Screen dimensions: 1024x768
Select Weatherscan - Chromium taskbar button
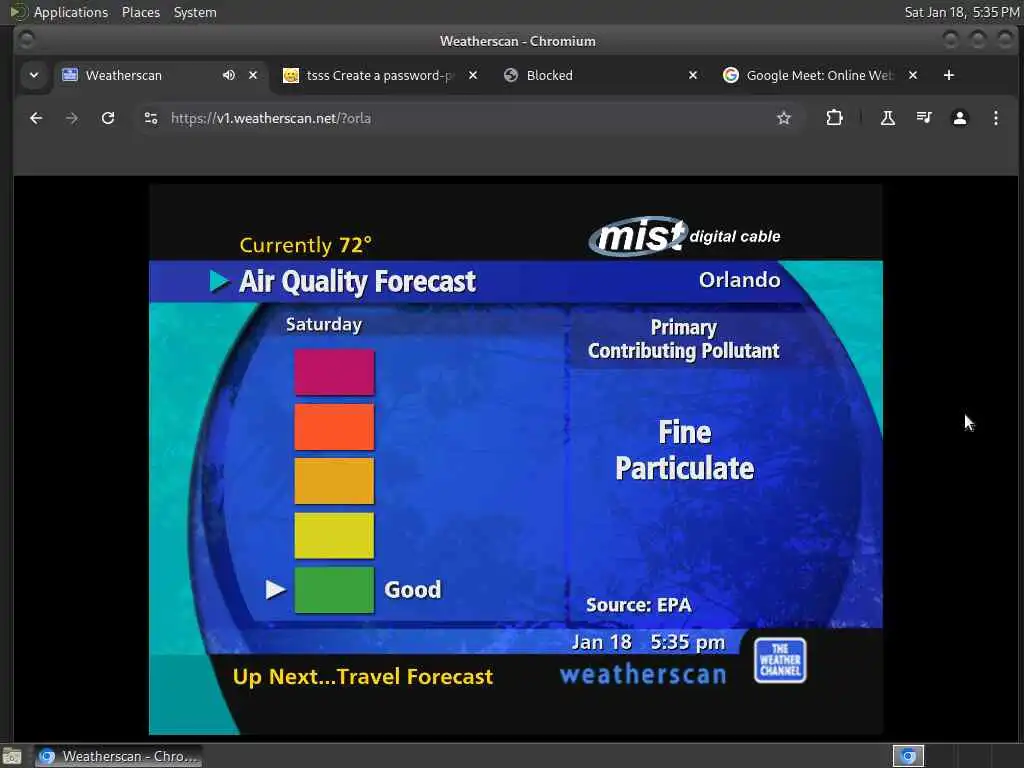click(118, 756)
